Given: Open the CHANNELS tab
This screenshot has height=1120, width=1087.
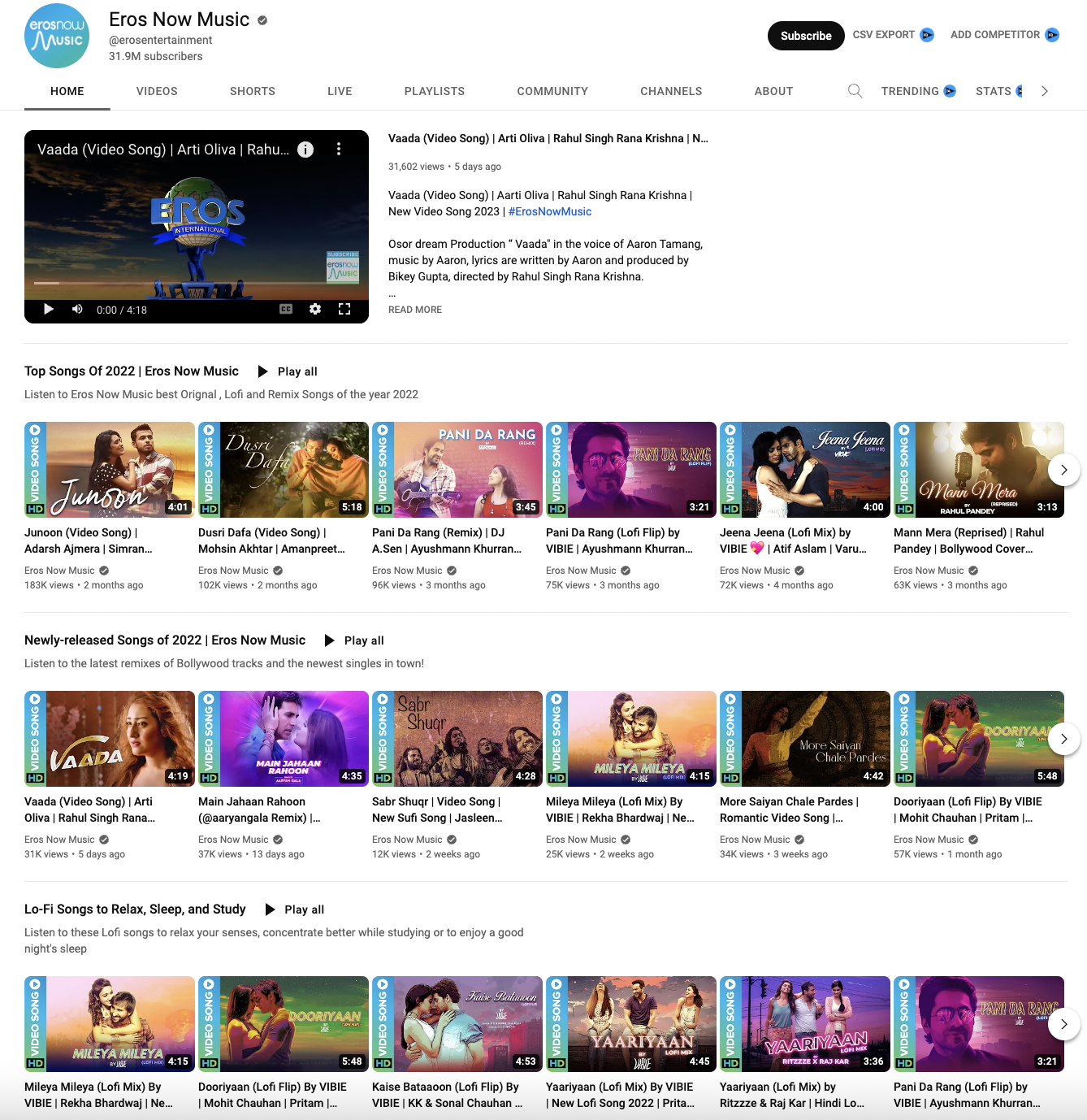Looking at the screenshot, I should [671, 91].
